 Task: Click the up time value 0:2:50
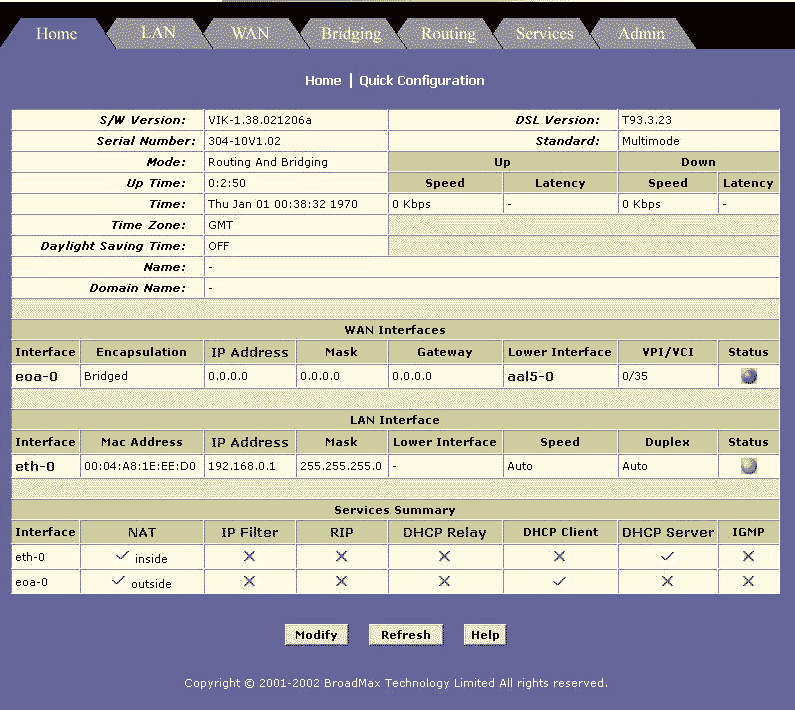(227, 183)
